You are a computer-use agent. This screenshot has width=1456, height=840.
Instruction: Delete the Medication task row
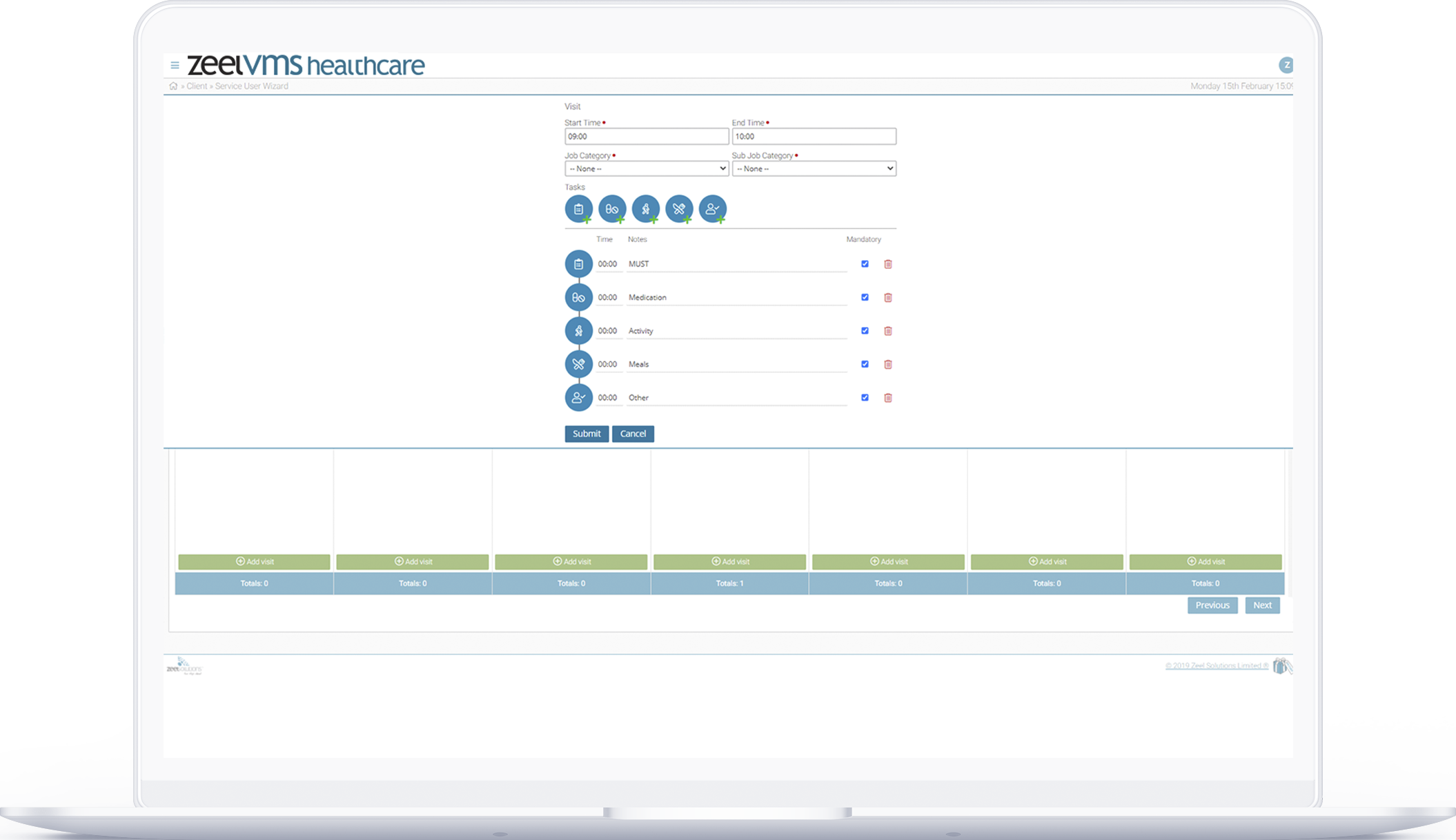point(889,297)
